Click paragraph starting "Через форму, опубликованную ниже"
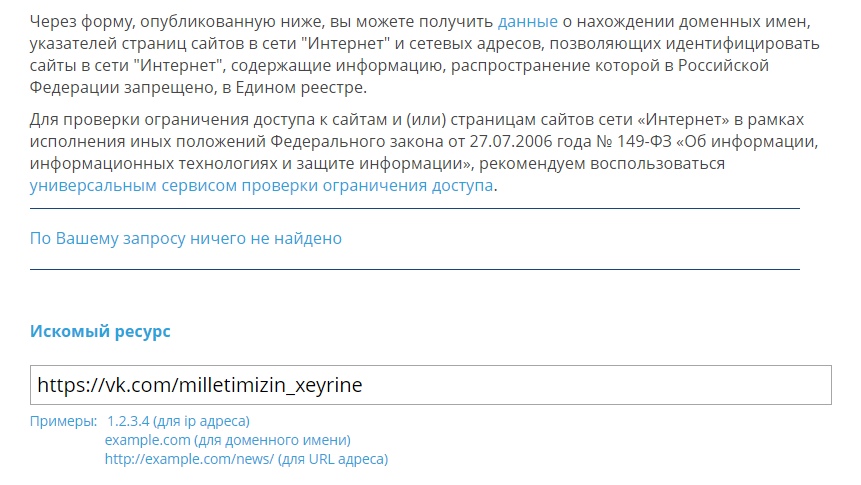Screen dimensions: 861x485 pos(424,54)
